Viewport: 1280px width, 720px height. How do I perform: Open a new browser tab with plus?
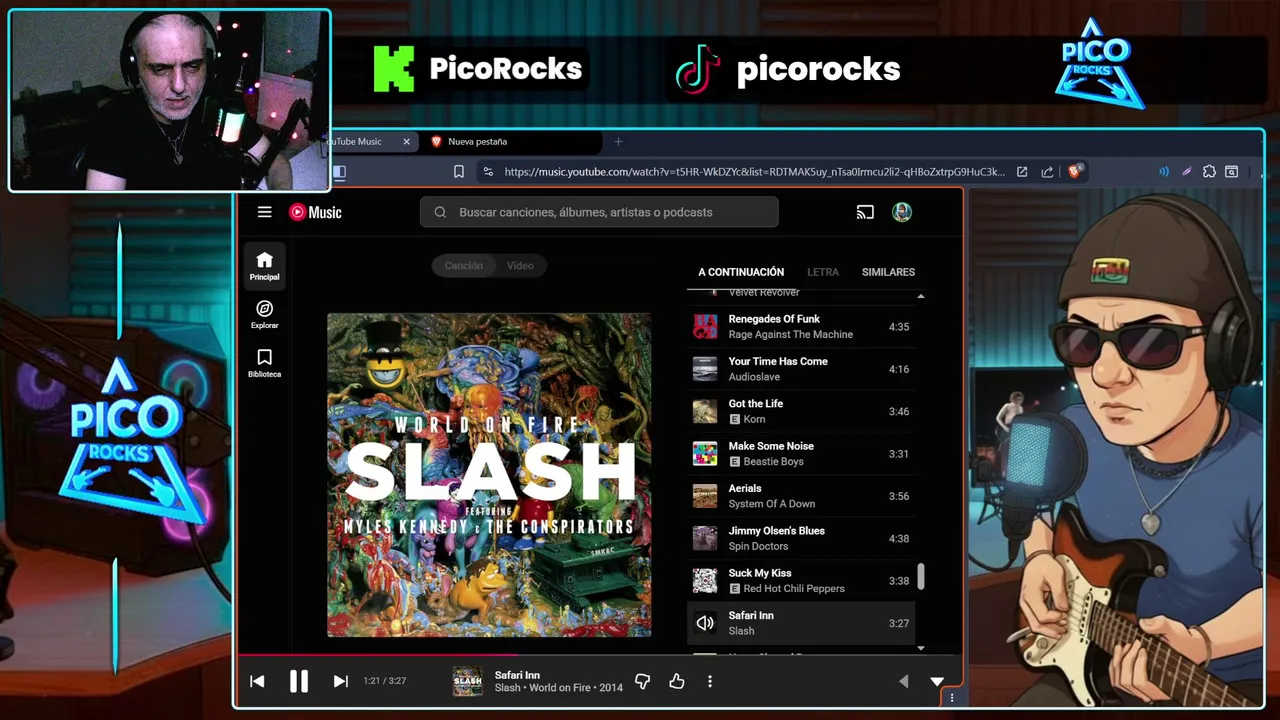(x=618, y=142)
